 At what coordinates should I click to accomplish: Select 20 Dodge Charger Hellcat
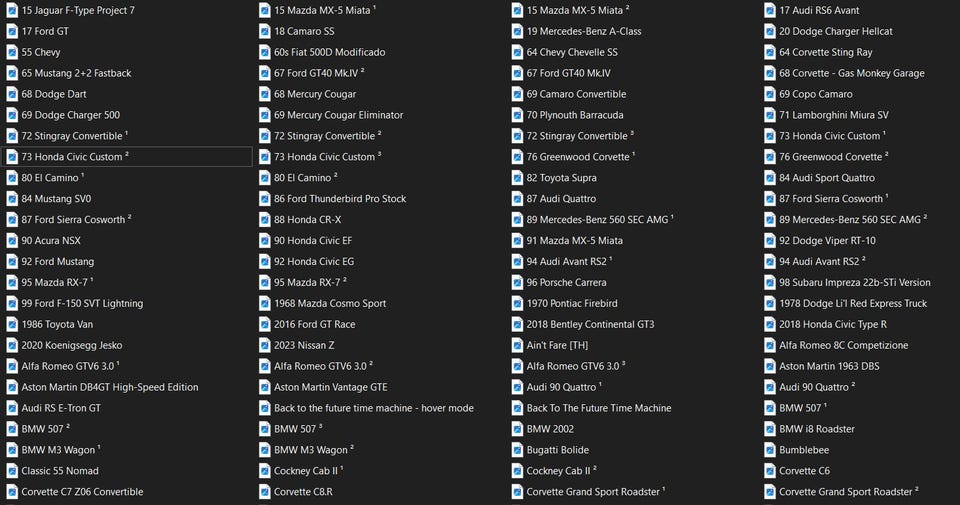pos(836,31)
